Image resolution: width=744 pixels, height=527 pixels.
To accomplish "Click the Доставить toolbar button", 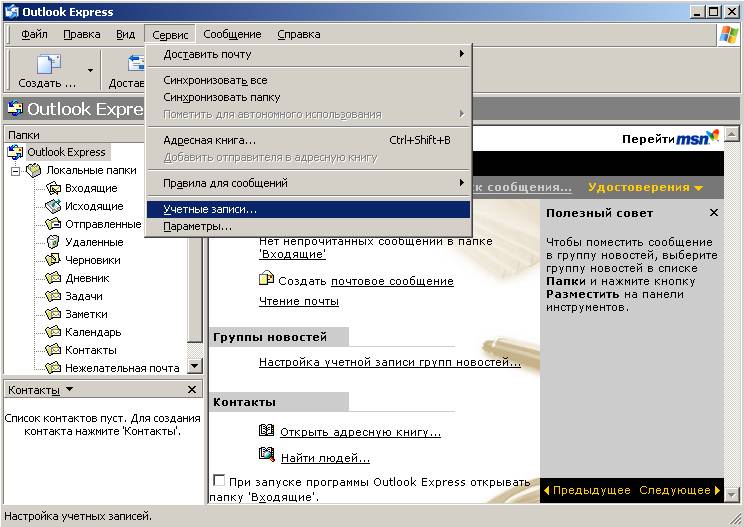I will pyautogui.click(x=125, y=70).
